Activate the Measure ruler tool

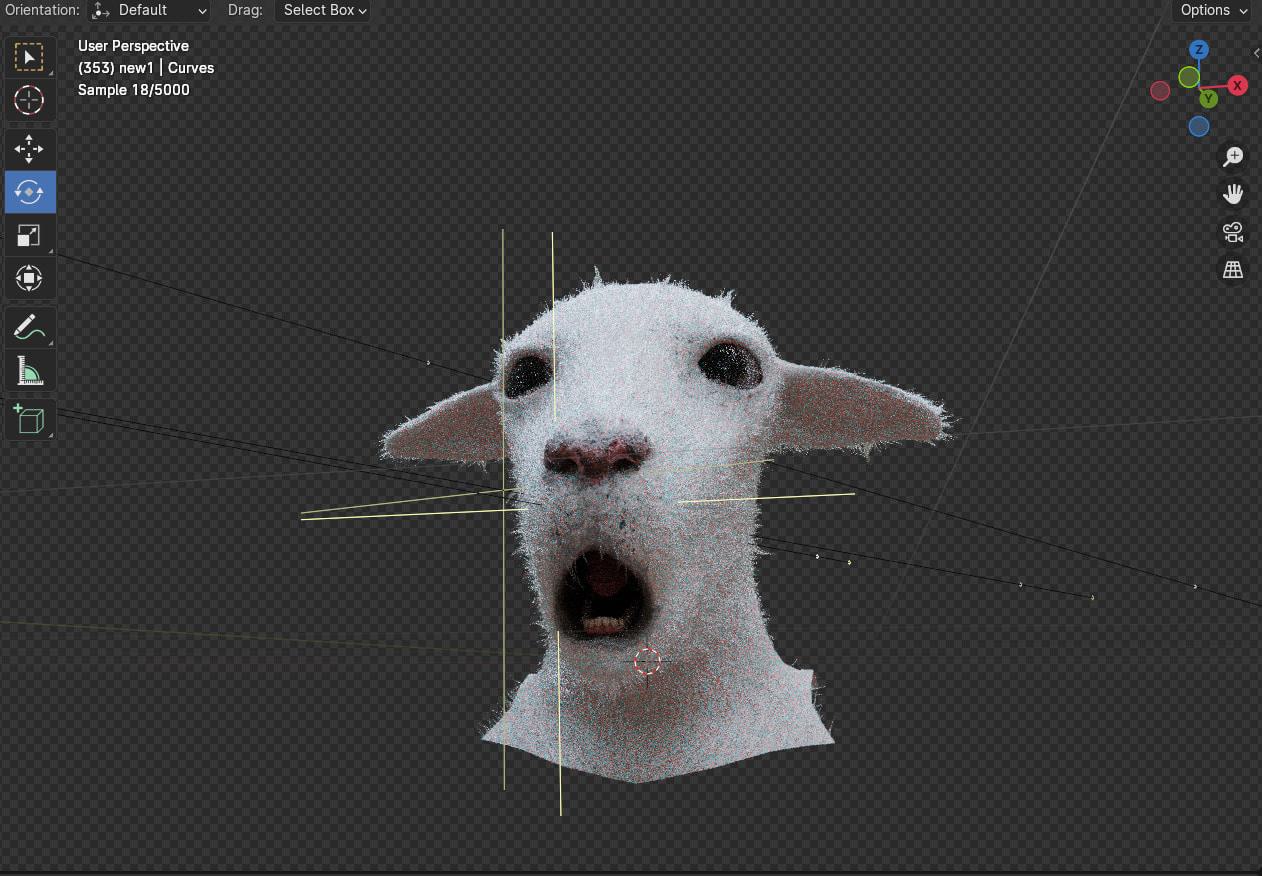tap(29, 371)
